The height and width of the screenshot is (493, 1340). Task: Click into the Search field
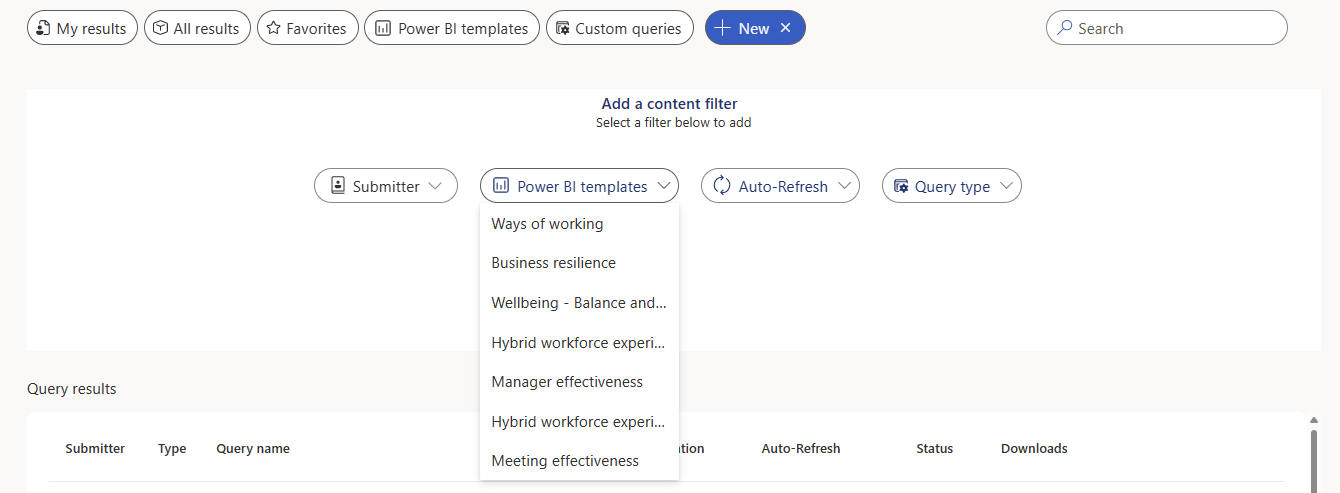1167,28
